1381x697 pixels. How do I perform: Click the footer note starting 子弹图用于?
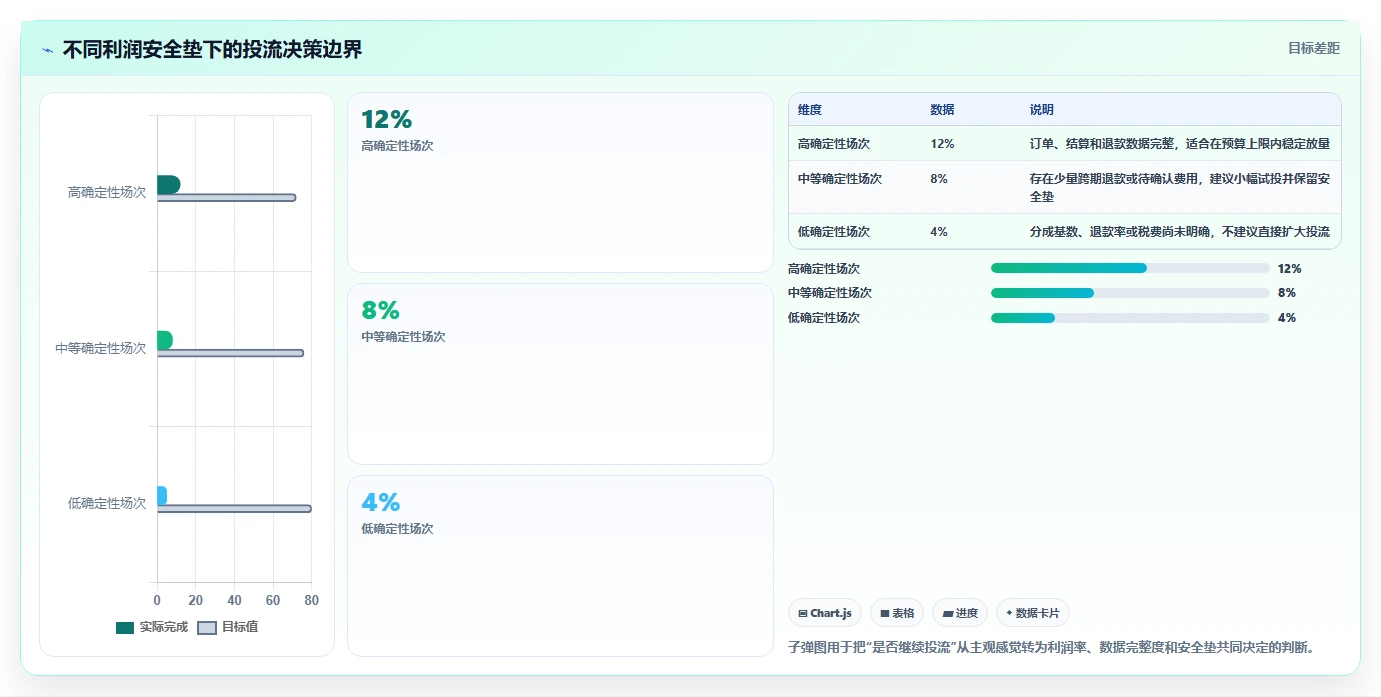pyautogui.click(x=1051, y=647)
